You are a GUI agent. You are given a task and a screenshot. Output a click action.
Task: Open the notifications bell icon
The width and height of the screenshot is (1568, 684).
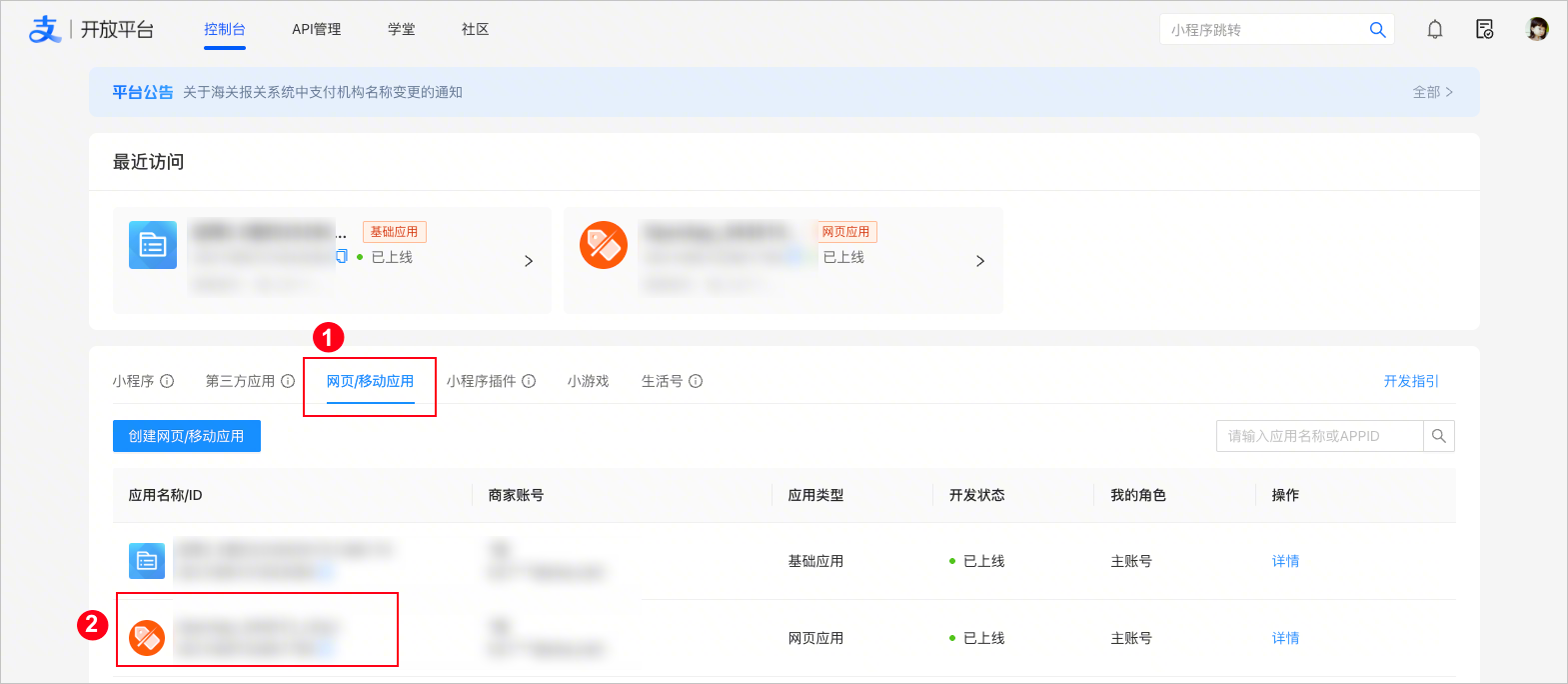coord(1435,30)
